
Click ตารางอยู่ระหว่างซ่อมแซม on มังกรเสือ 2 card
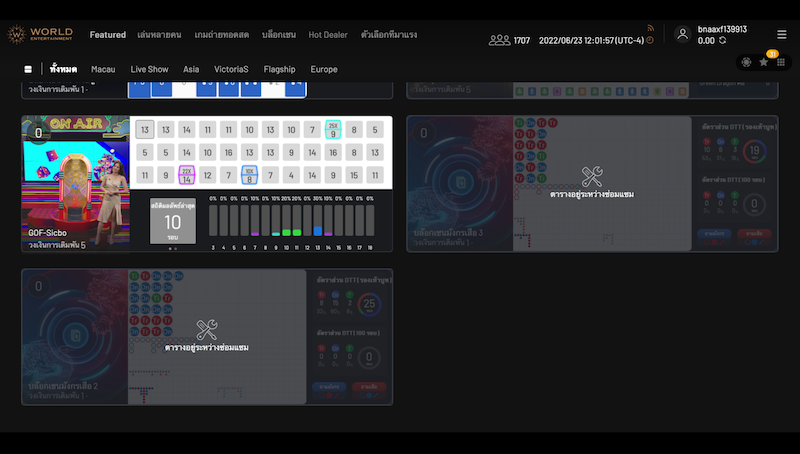pyautogui.click(x=207, y=347)
